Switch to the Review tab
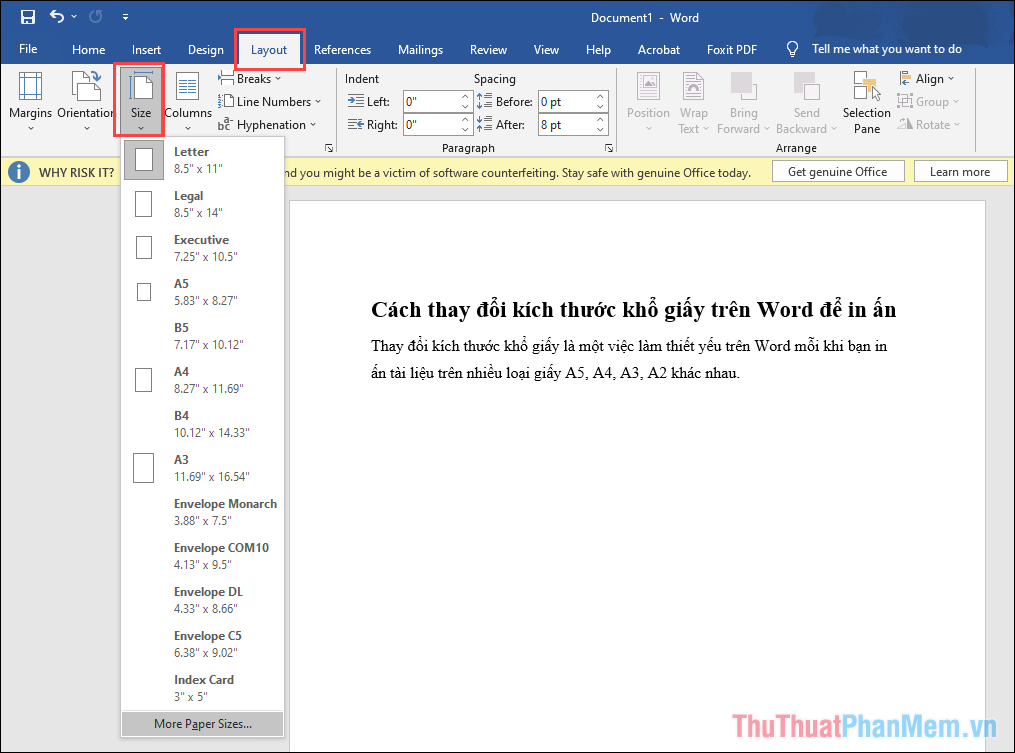This screenshot has height=753, width=1015. pos(488,49)
